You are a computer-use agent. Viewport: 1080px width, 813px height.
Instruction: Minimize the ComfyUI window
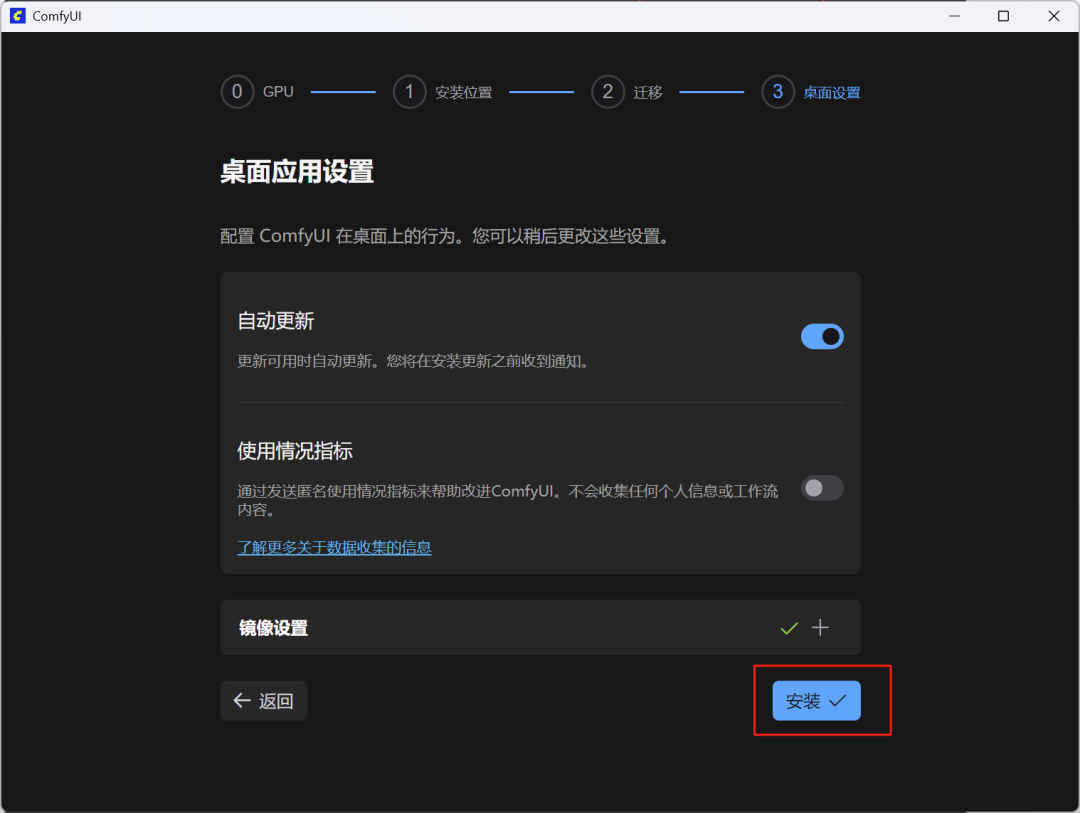point(954,16)
